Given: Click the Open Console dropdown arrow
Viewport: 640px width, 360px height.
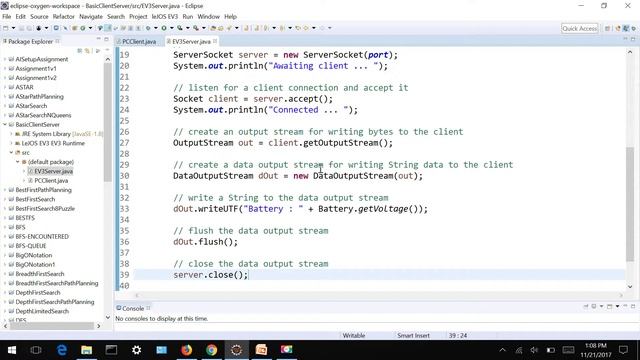Looking at the screenshot, I should coord(617,306).
